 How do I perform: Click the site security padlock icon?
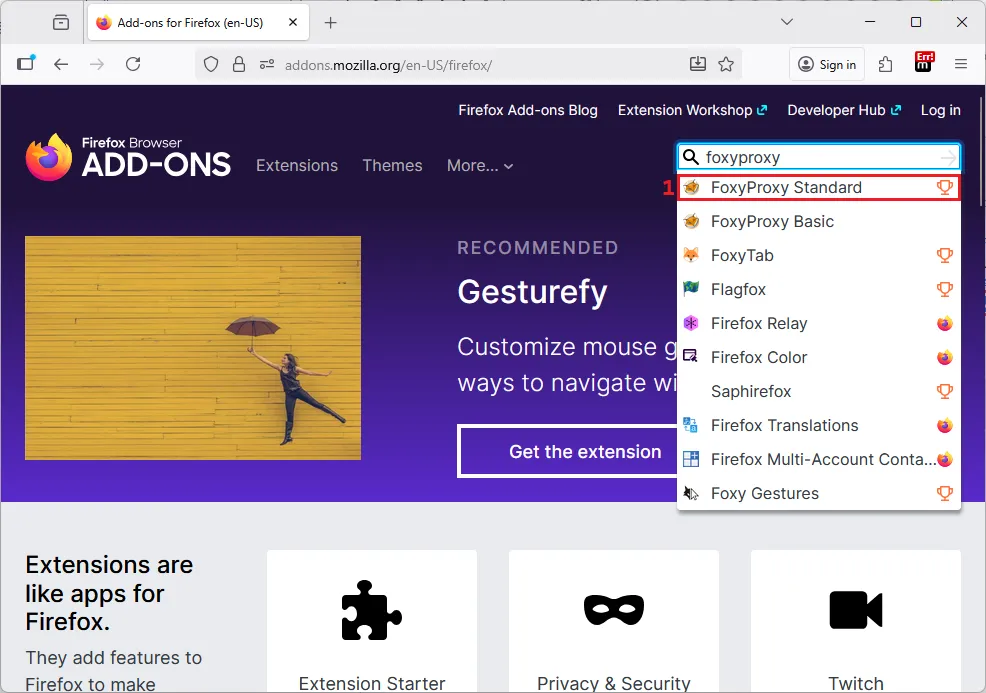click(238, 64)
